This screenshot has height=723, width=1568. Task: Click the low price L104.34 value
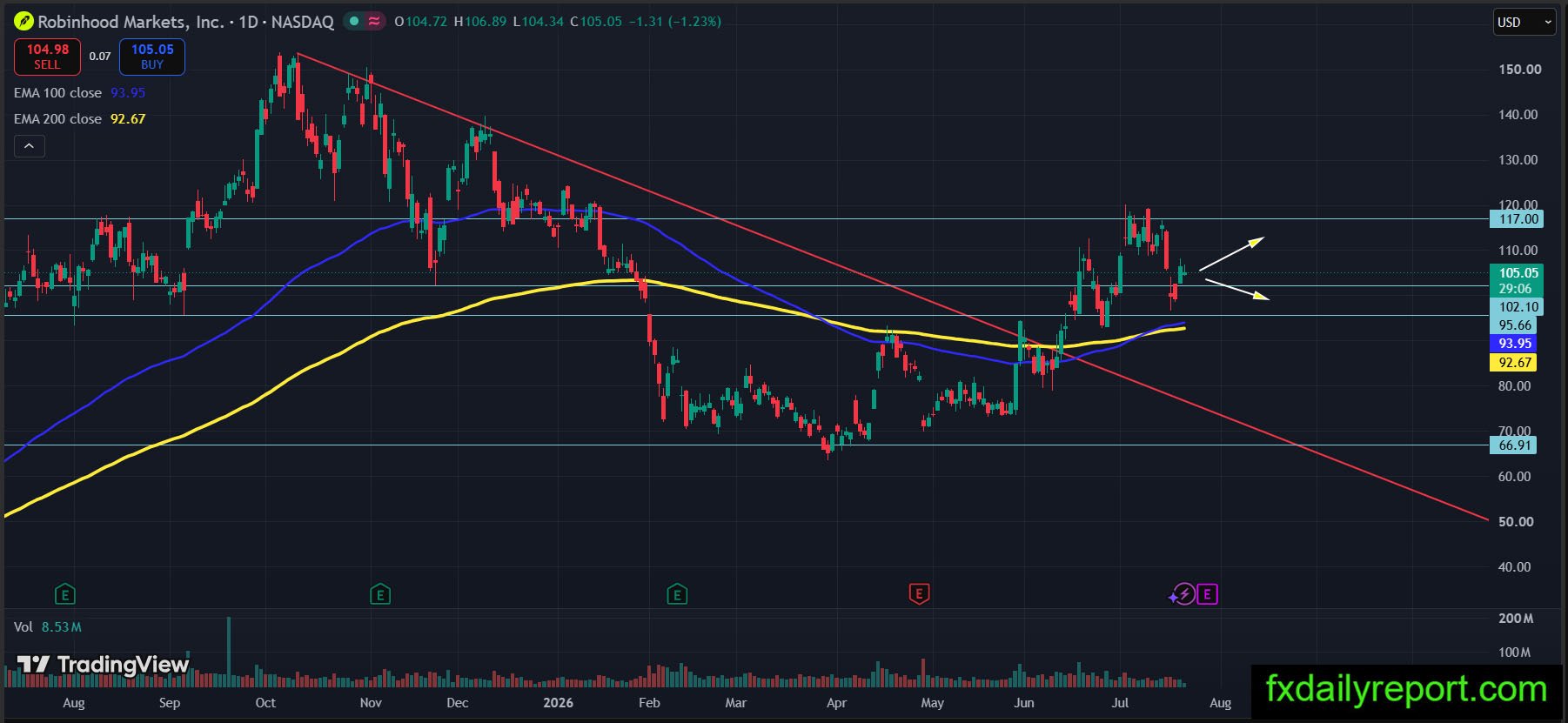538,22
